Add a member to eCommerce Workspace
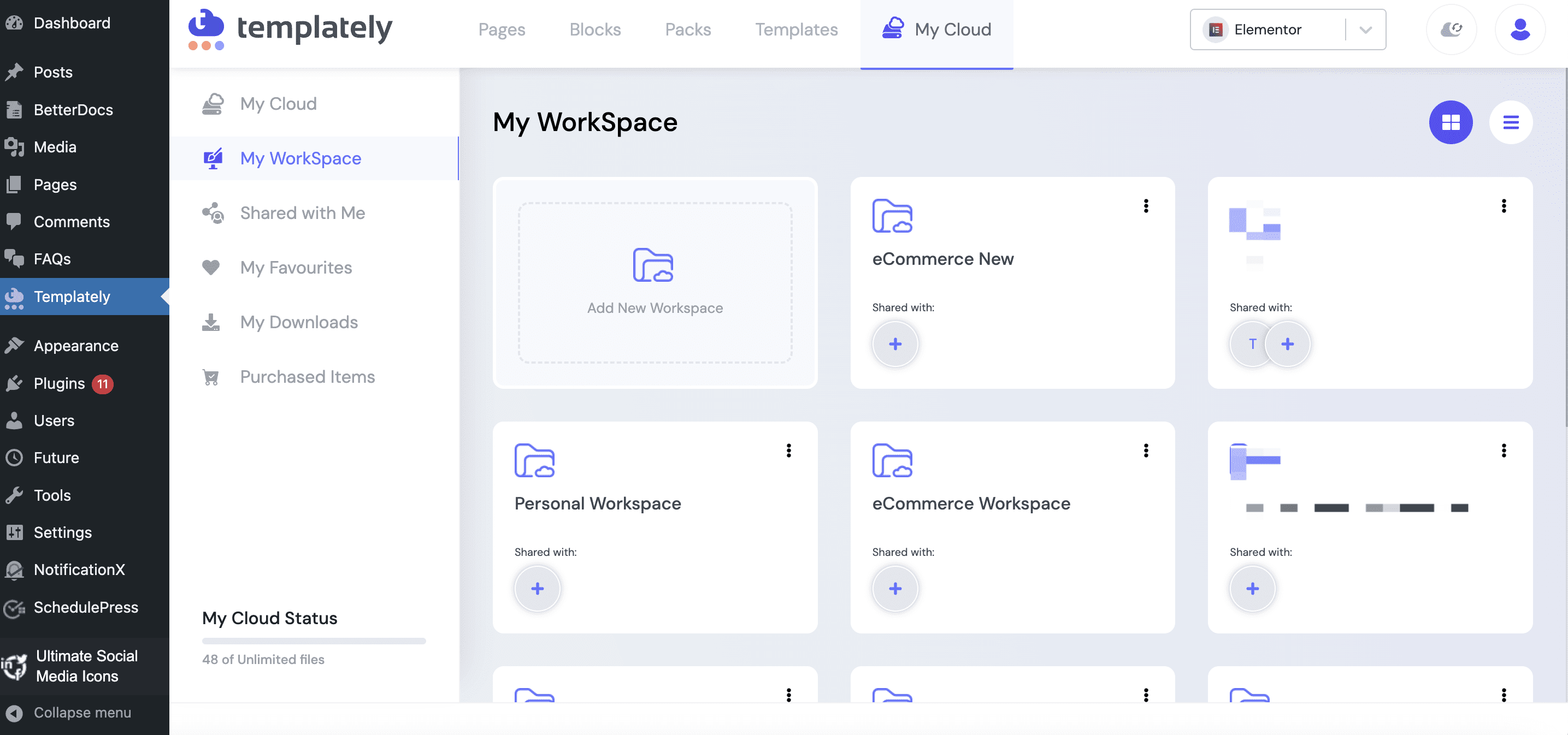The width and height of the screenshot is (1568, 735). coord(895,588)
